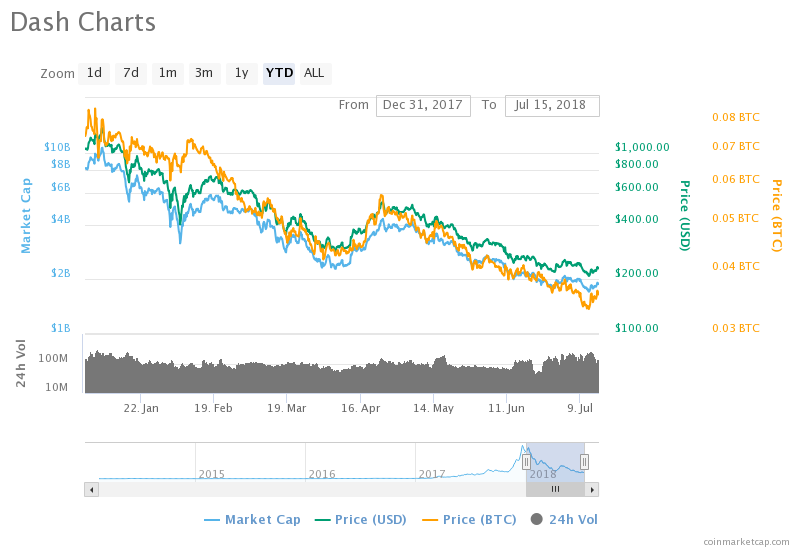Viewport: 800px width, 550px height.
Task: Click the navigator scrollbar thumb grip
Action: click(x=555, y=490)
